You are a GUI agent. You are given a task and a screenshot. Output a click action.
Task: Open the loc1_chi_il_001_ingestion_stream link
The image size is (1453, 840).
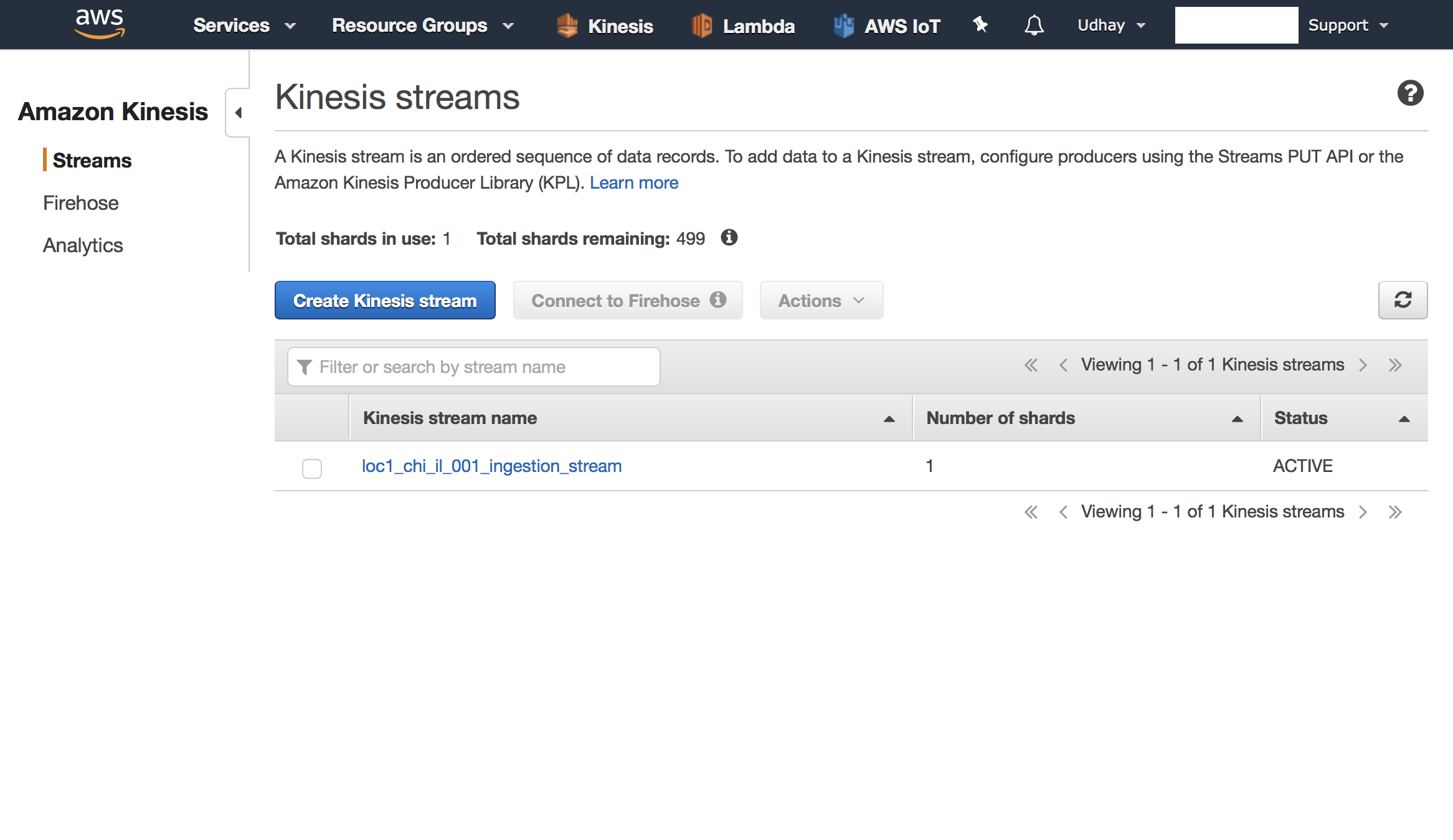pyautogui.click(x=491, y=466)
